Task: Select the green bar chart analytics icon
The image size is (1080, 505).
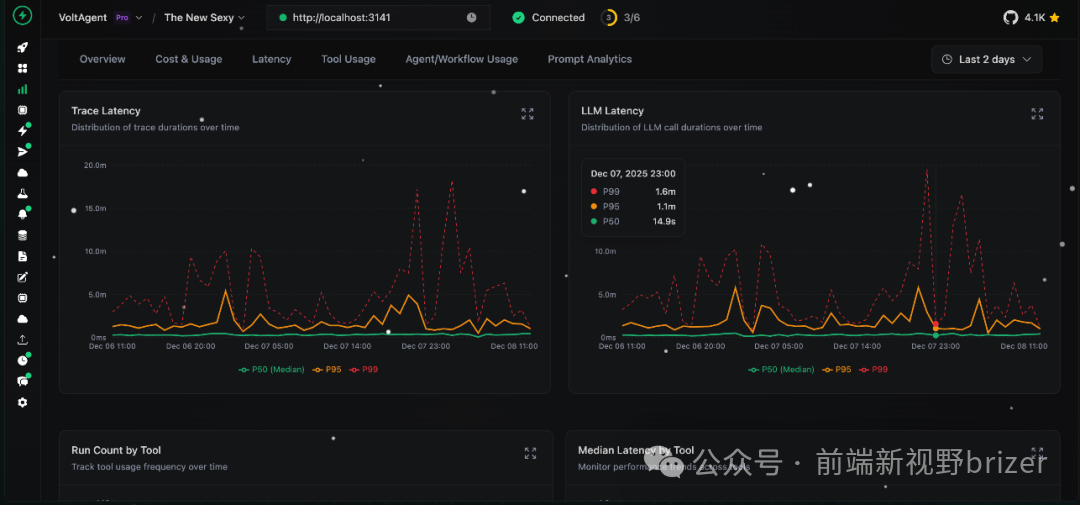Action: [22, 89]
